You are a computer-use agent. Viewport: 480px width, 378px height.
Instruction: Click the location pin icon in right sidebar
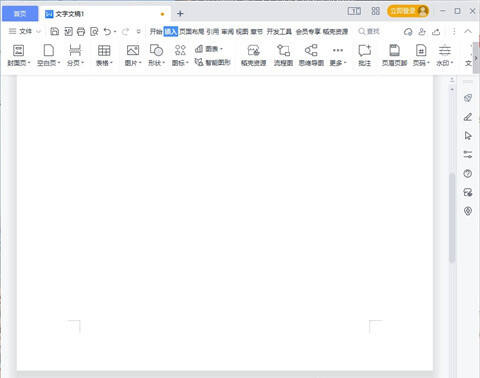click(x=468, y=211)
